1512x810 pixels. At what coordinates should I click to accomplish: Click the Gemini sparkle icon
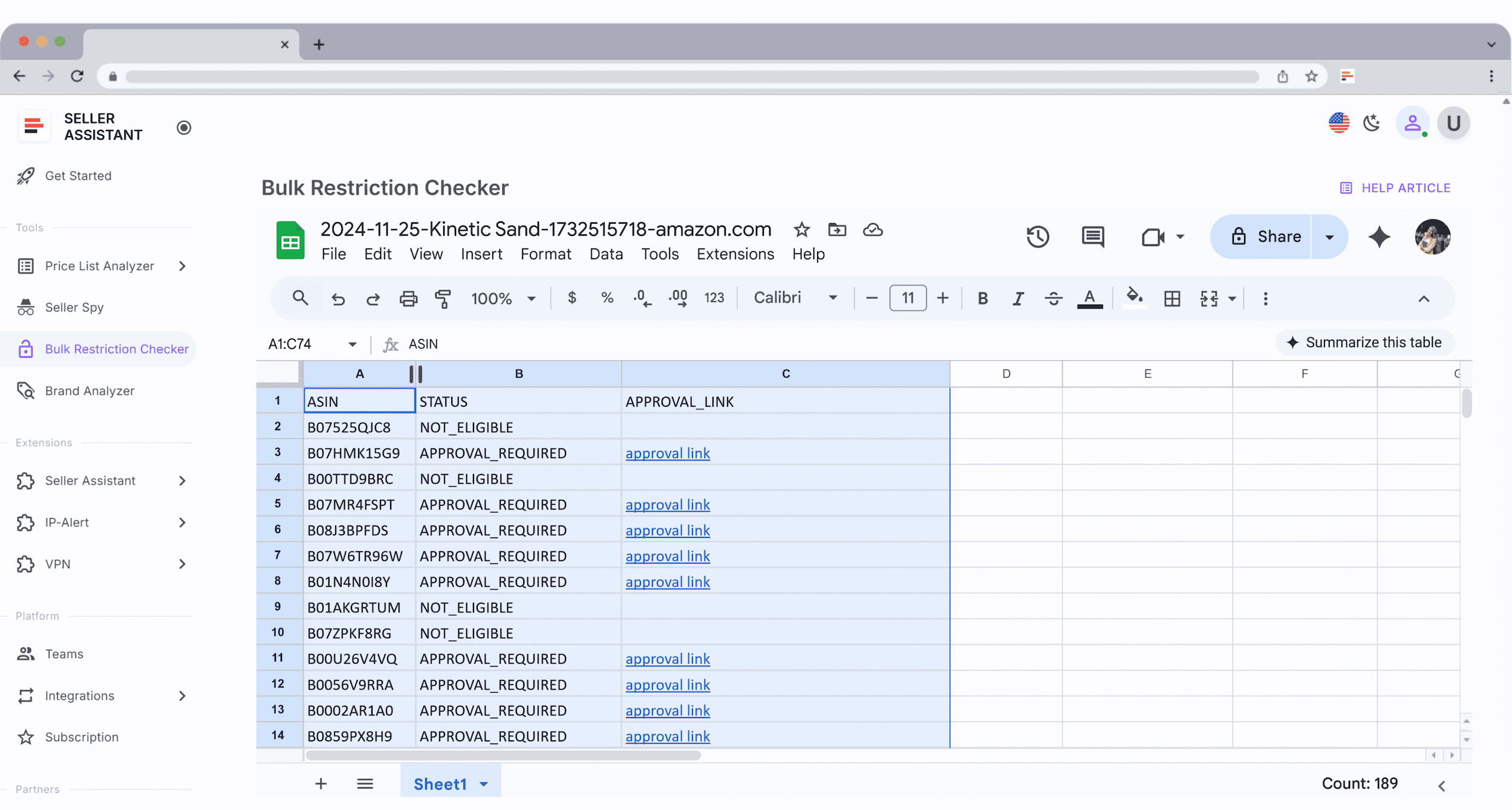[x=1379, y=236]
